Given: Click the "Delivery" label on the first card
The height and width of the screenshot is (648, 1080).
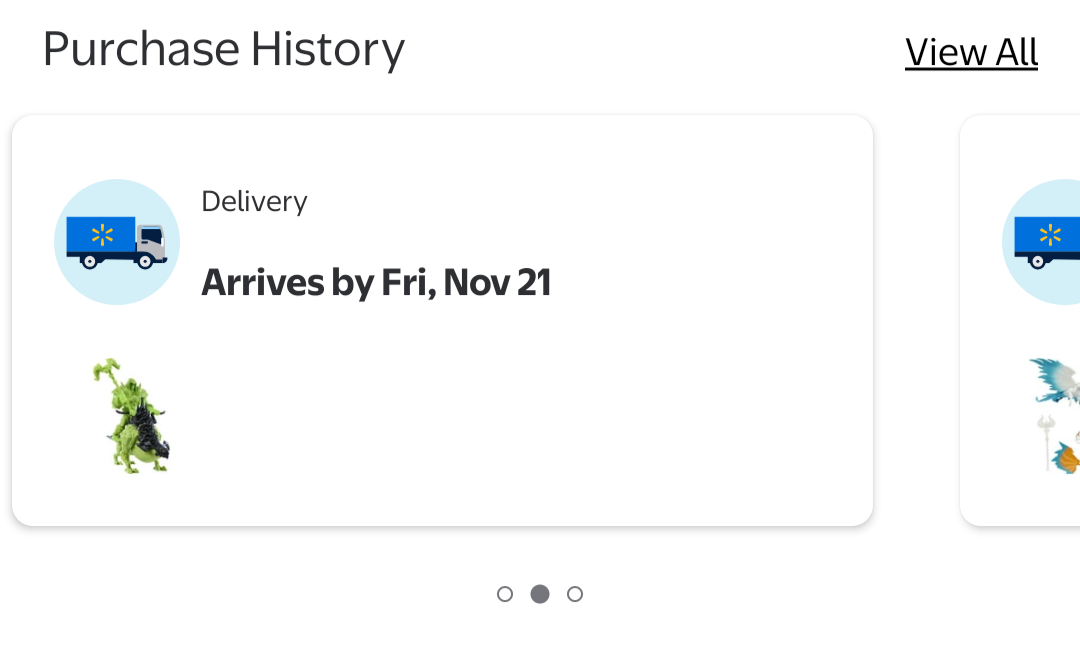Looking at the screenshot, I should coord(254,202).
